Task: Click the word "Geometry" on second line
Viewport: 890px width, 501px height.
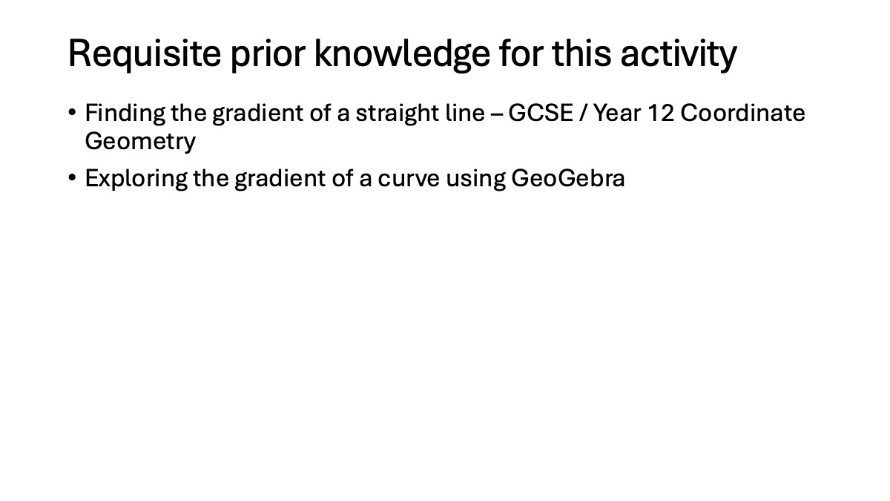Action: [140, 141]
